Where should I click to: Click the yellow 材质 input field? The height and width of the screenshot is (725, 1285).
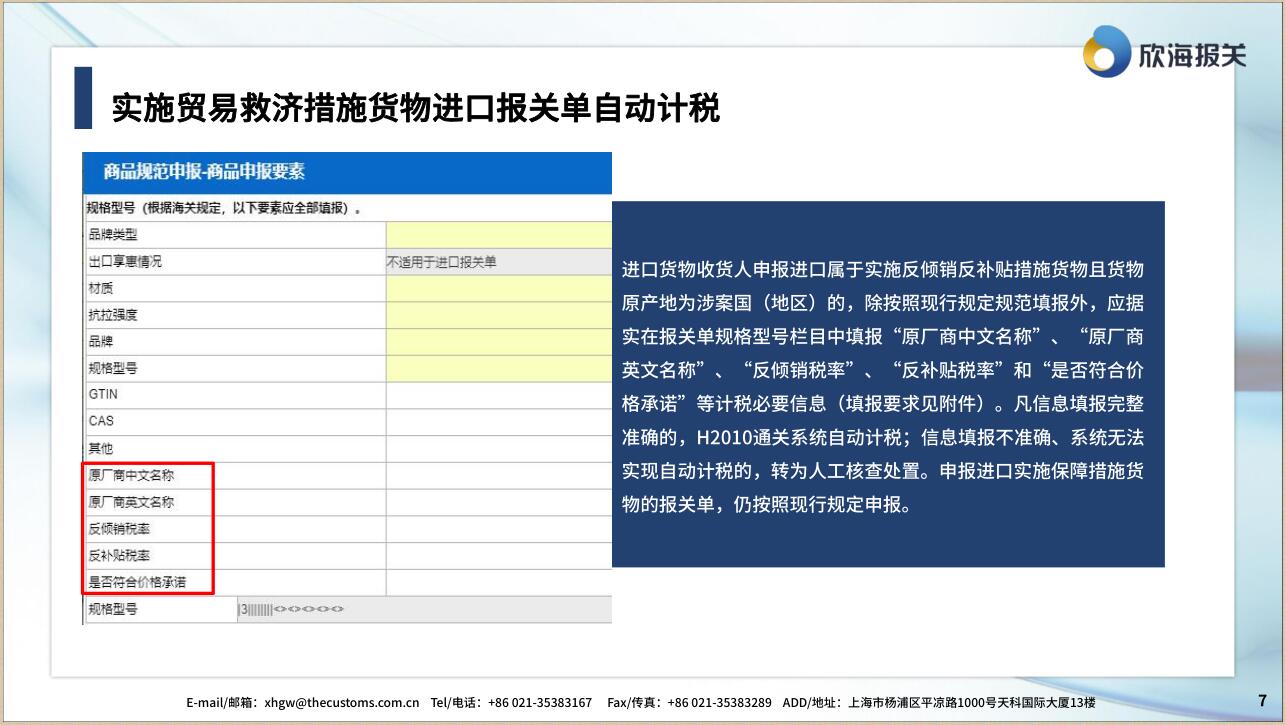point(498,289)
